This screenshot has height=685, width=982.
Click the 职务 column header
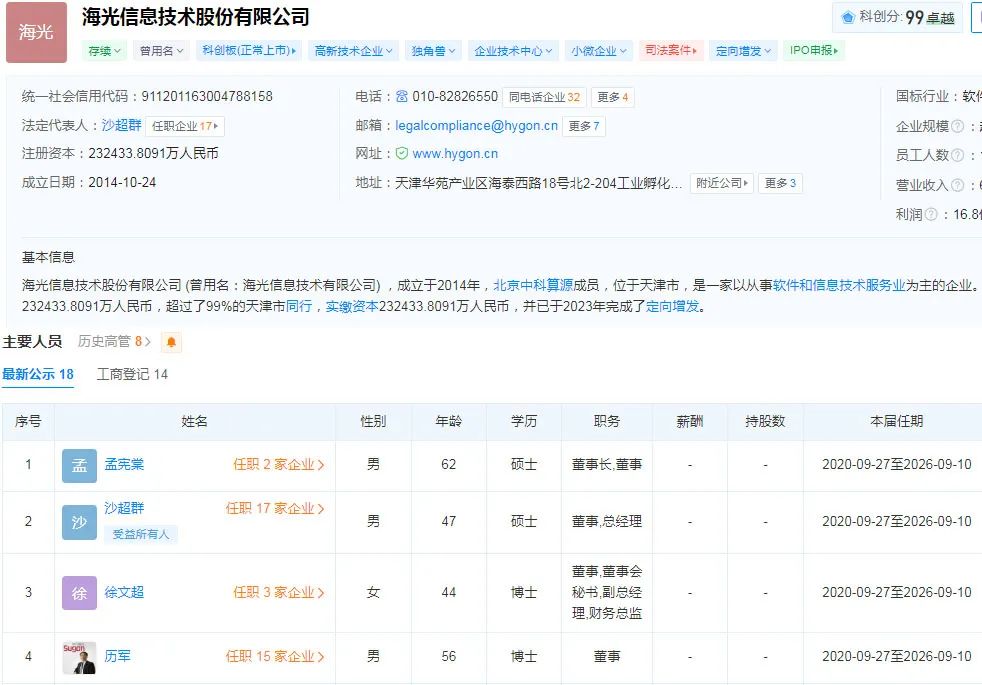(607, 422)
